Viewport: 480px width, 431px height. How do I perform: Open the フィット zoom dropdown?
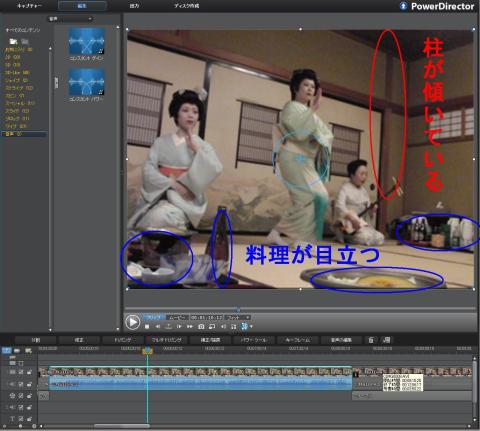click(x=238, y=317)
